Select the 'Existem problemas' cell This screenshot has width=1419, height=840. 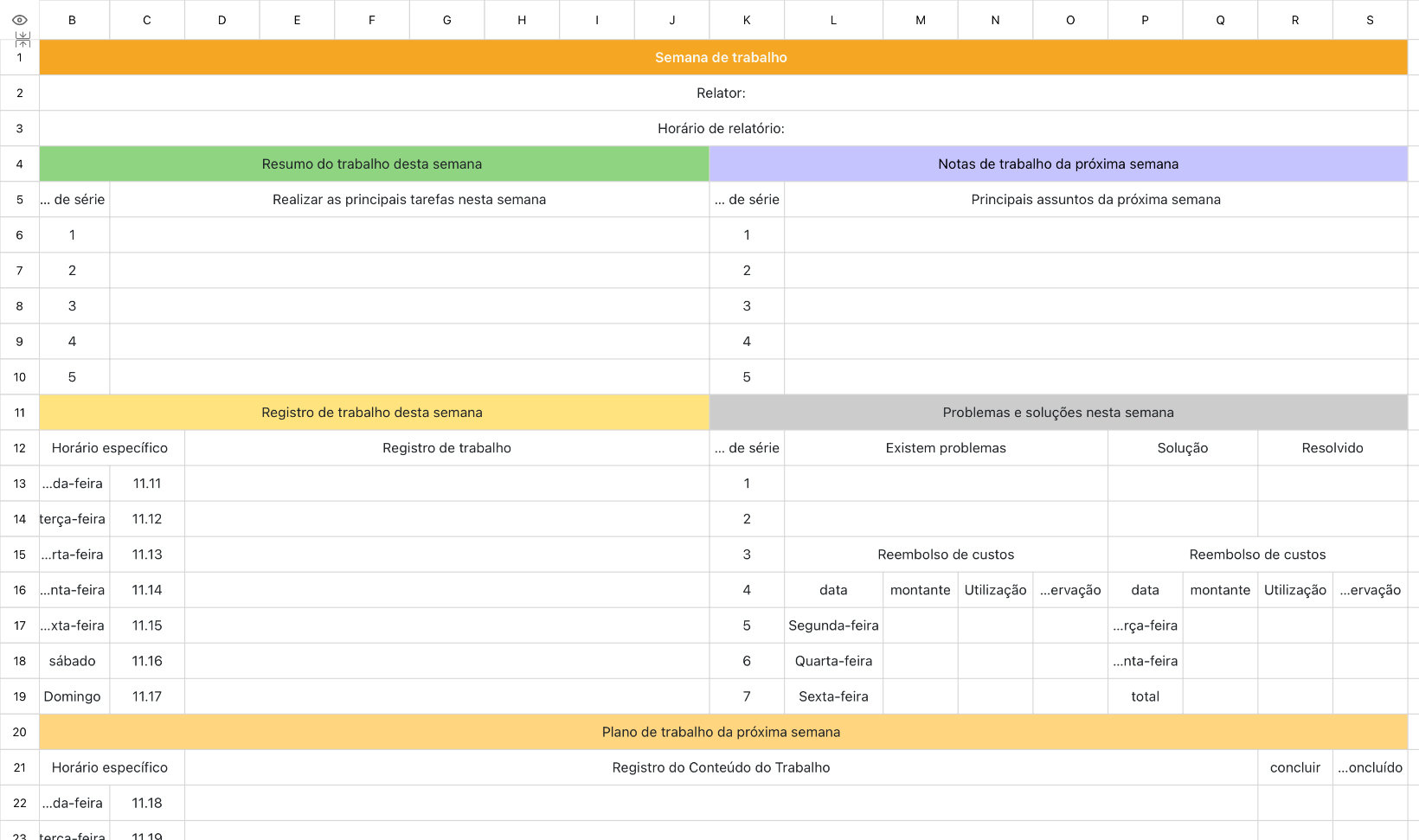click(946, 448)
